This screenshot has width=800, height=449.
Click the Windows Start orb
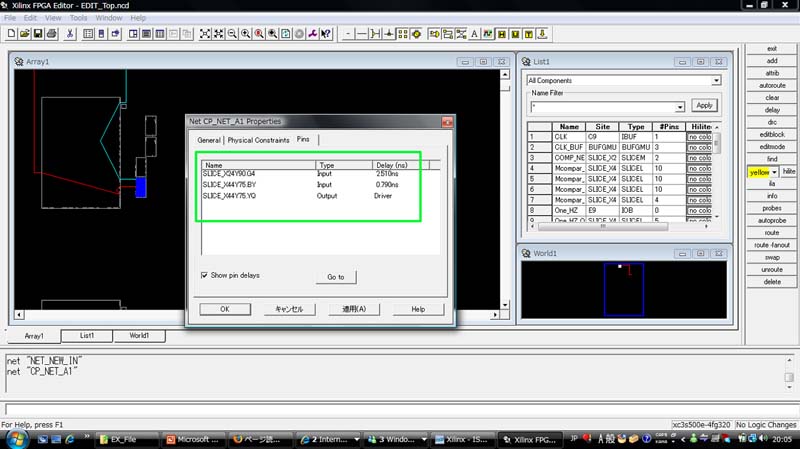click(x=16, y=438)
